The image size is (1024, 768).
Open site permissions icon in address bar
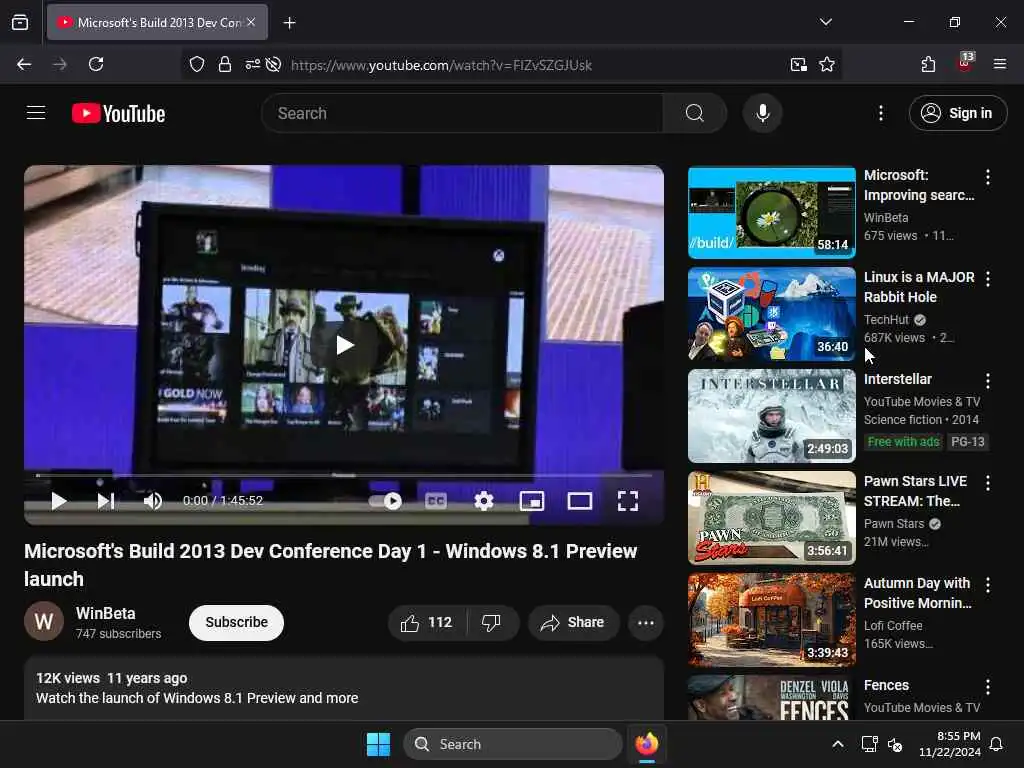pyautogui.click(x=253, y=64)
